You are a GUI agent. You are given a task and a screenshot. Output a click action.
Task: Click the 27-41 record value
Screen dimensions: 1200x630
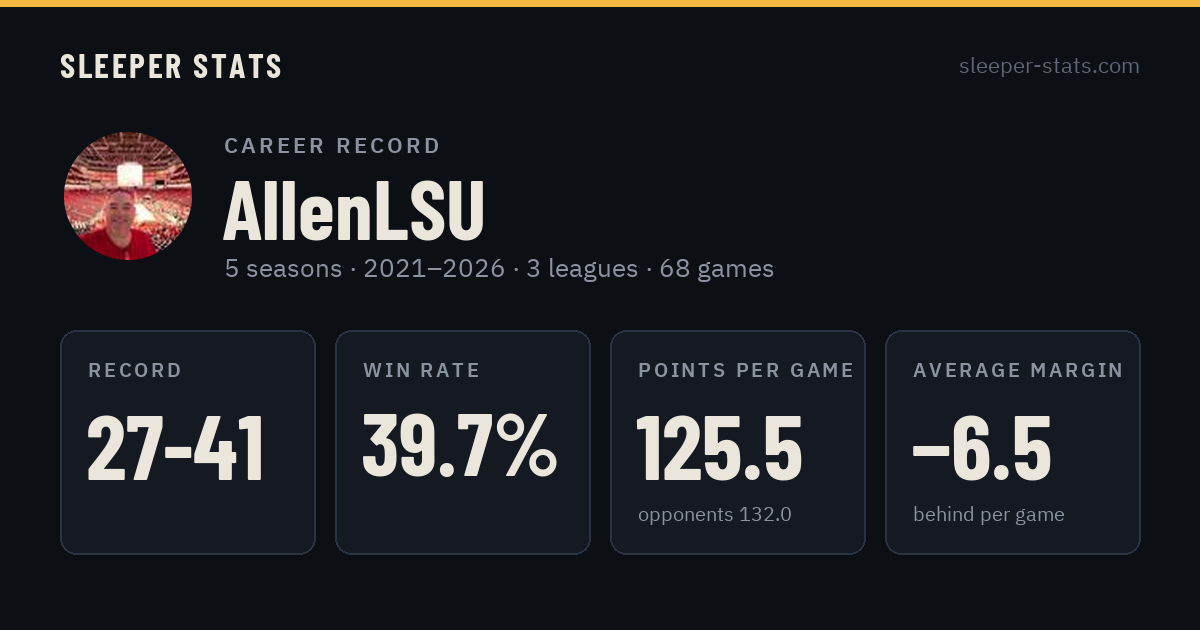176,448
